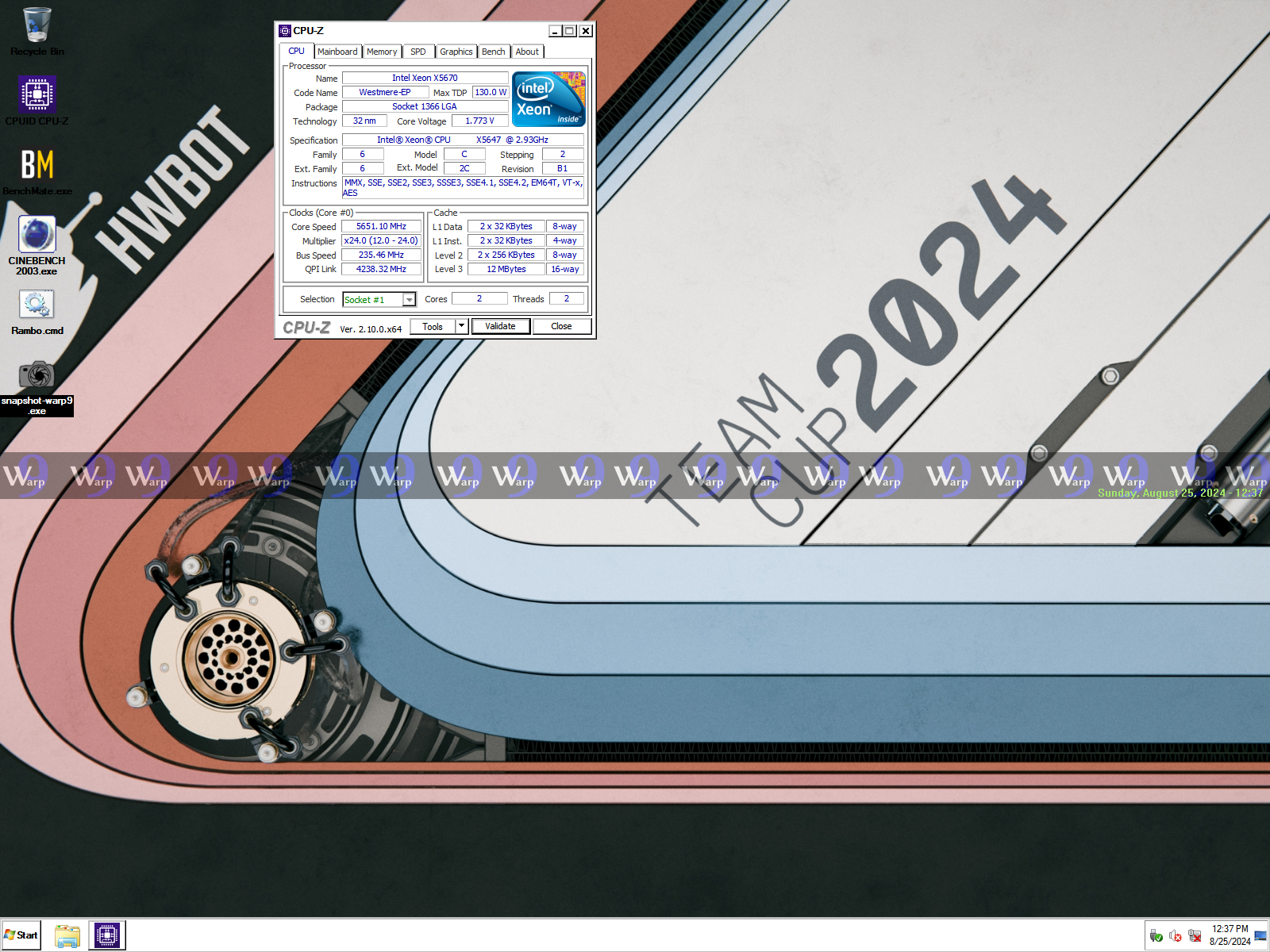Open BenchMate.exe desktop icon
Image resolution: width=1270 pixels, height=952 pixels.
(37, 171)
